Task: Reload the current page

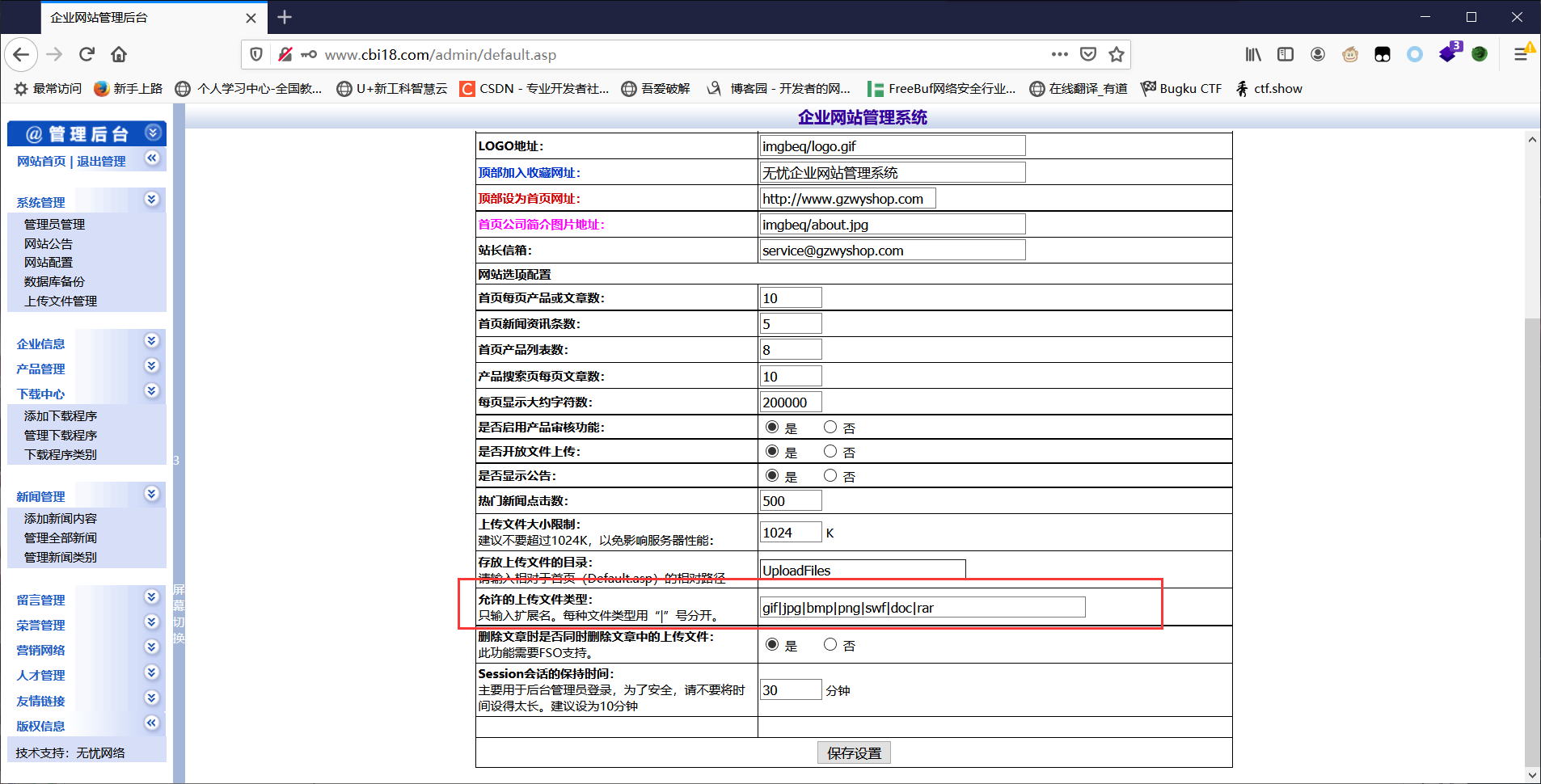Action: coord(87,54)
